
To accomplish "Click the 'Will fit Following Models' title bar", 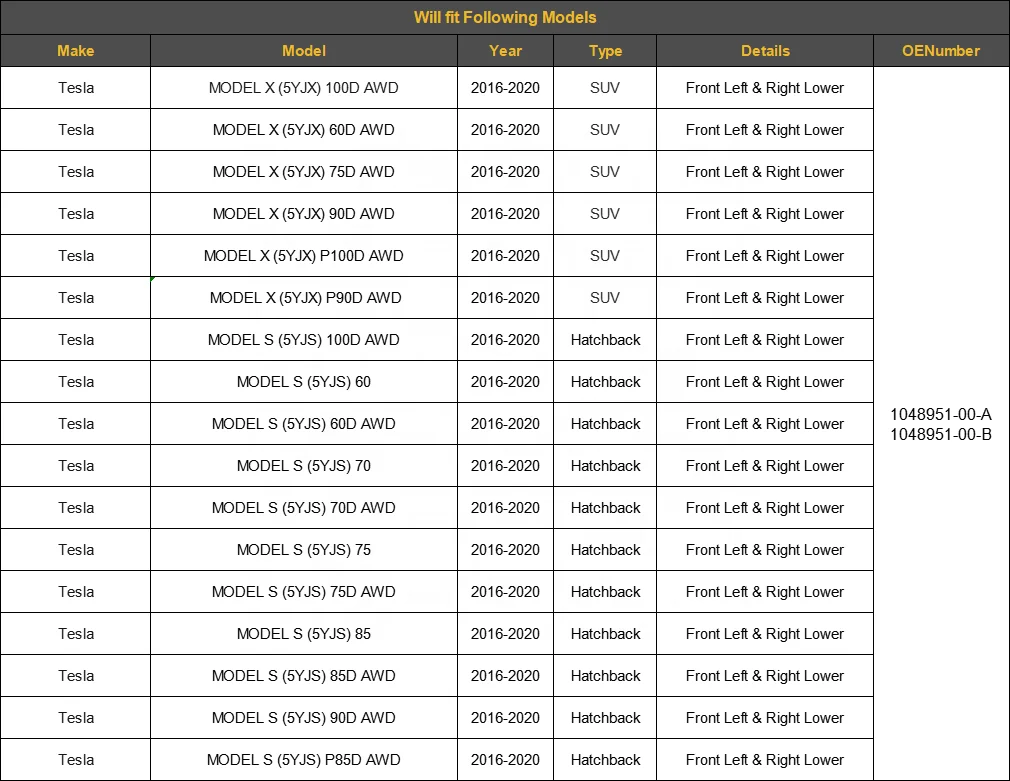I will [x=505, y=17].
